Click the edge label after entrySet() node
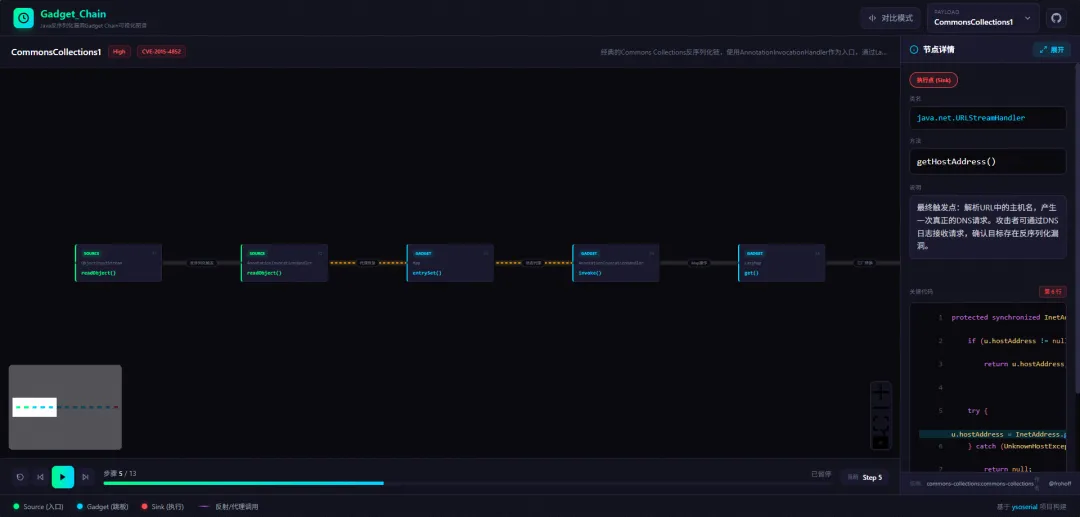The width and height of the screenshot is (1080, 517). [533, 263]
